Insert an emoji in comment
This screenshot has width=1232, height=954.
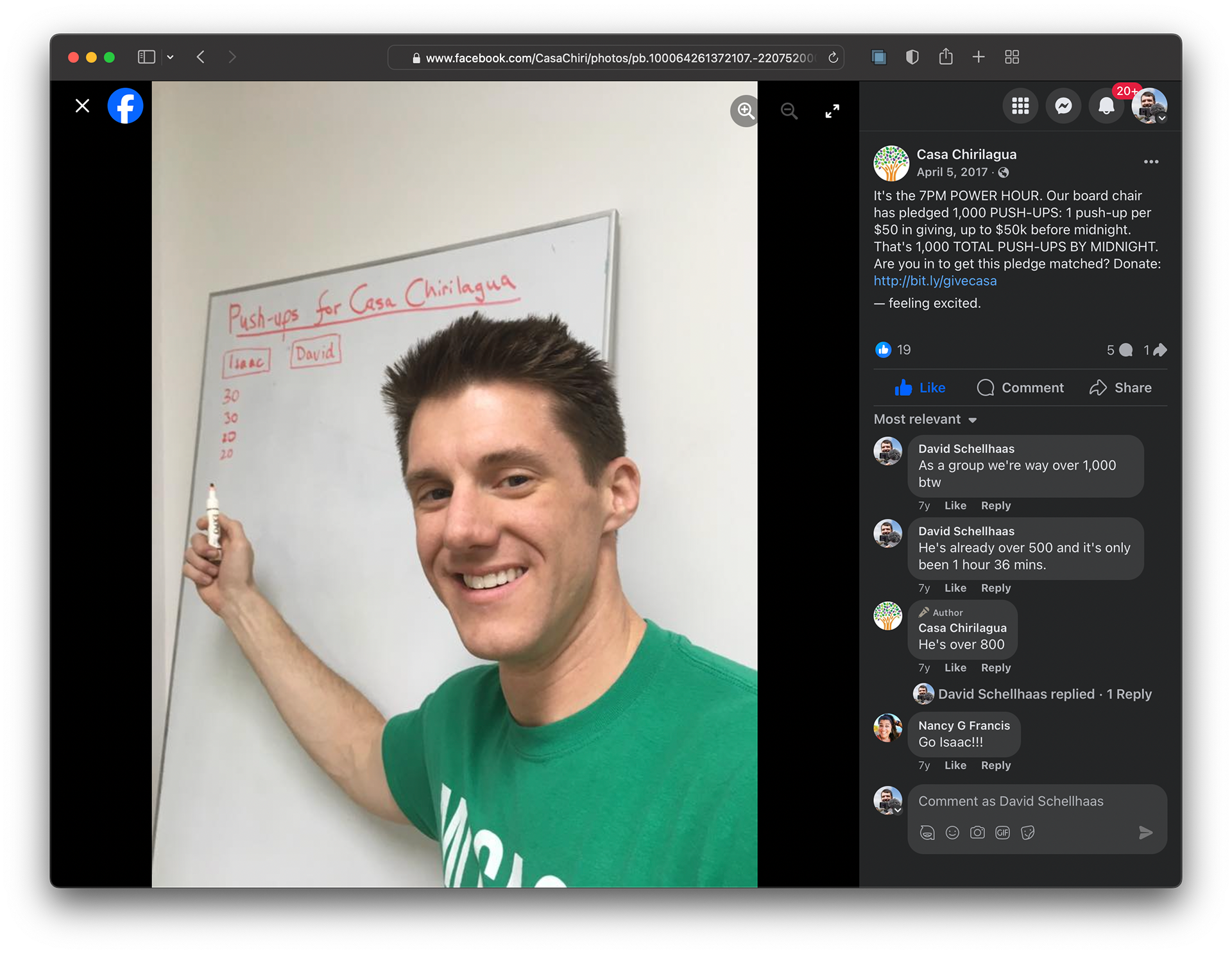coord(952,833)
